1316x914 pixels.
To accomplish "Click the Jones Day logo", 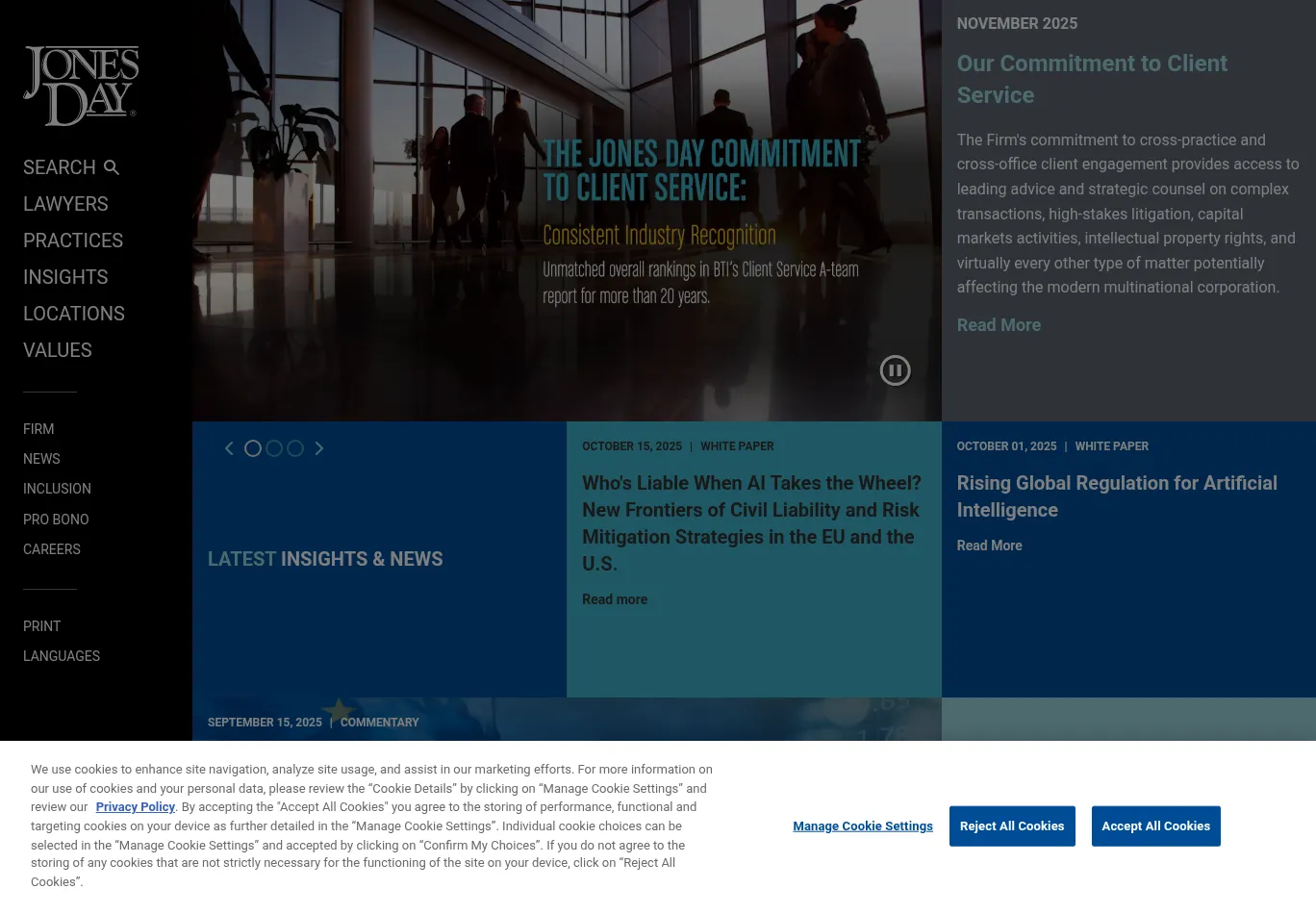I will (81, 86).
